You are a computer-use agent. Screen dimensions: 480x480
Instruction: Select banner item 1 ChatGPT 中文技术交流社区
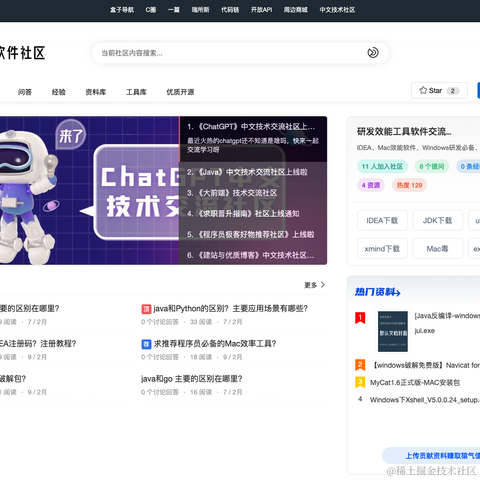click(253, 138)
